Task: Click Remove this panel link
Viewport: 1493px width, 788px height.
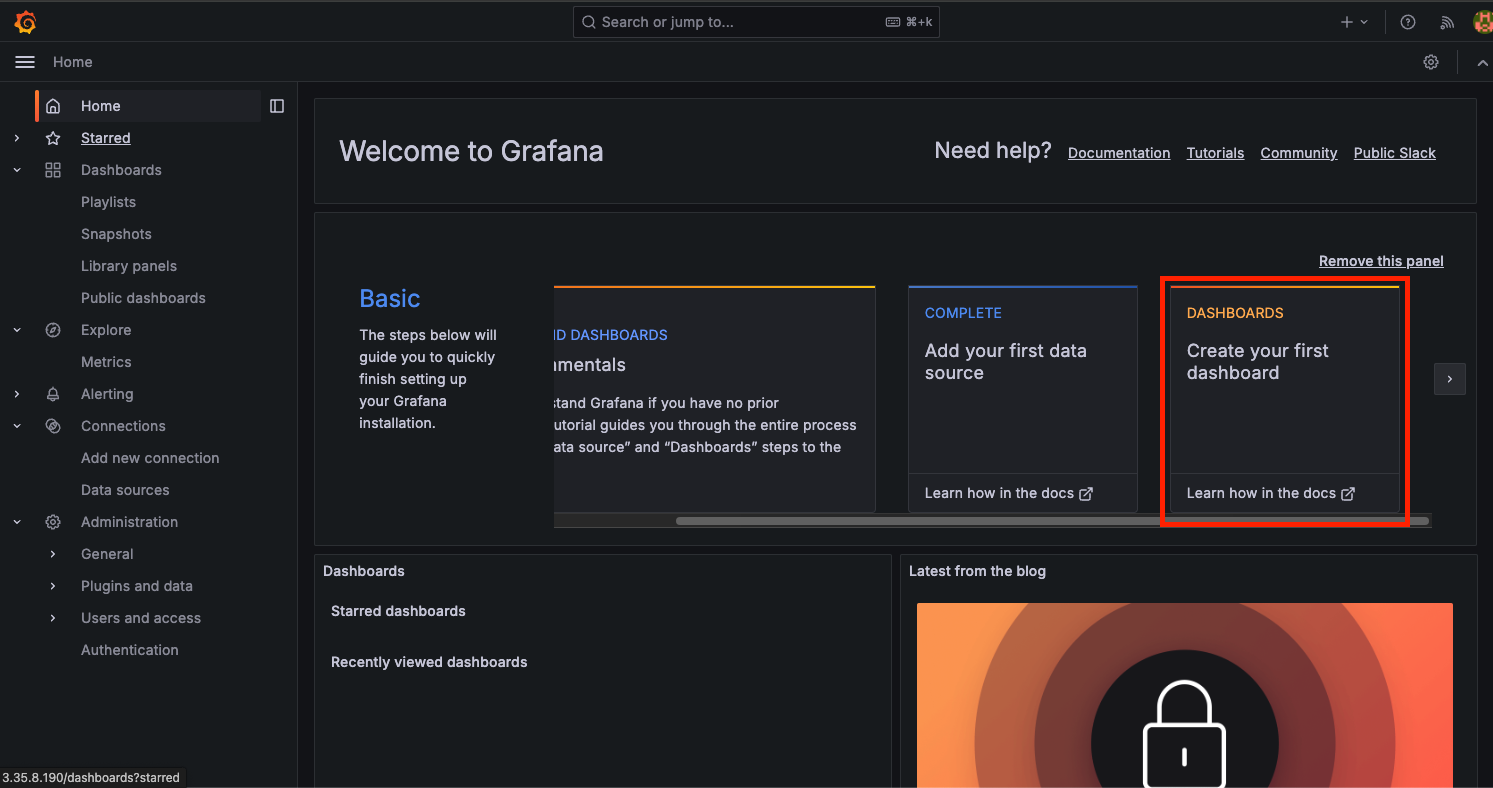Action: click(1381, 261)
